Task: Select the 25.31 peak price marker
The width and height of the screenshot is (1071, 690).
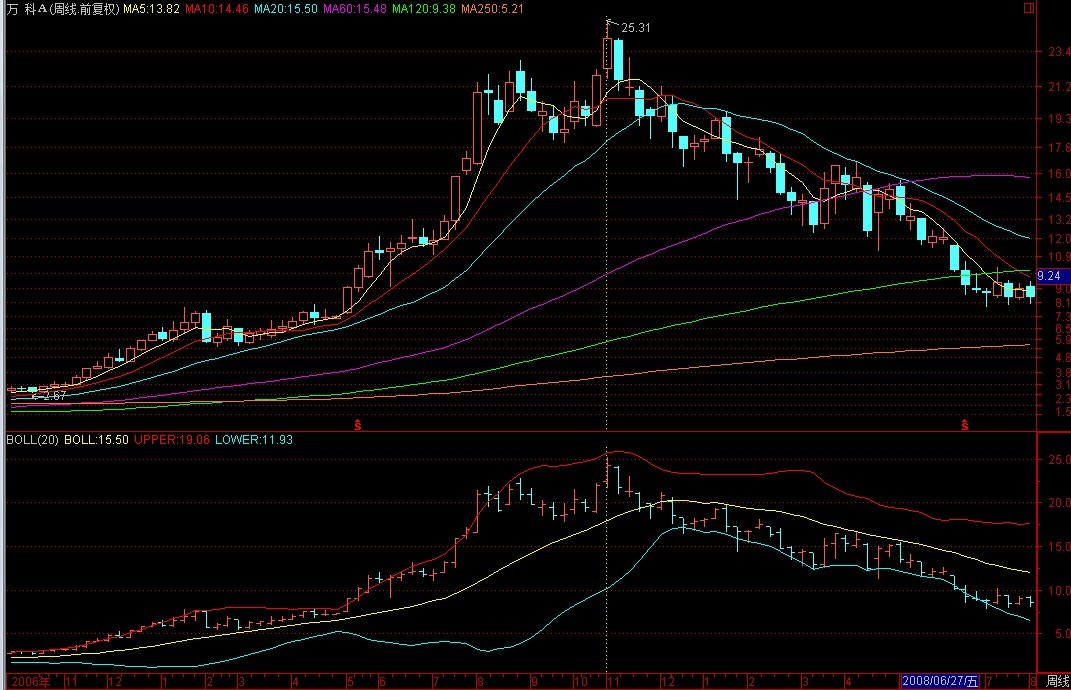Action: (635, 28)
